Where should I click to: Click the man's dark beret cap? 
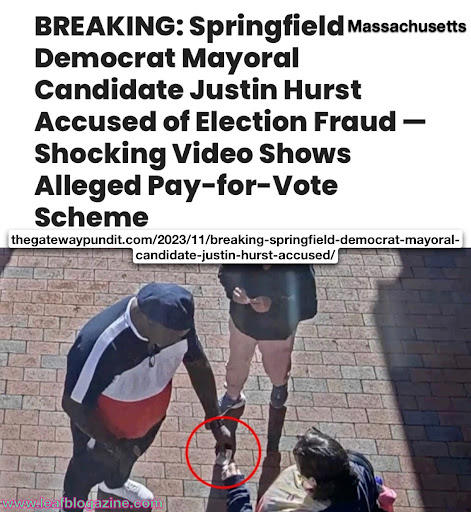[x=166, y=306]
